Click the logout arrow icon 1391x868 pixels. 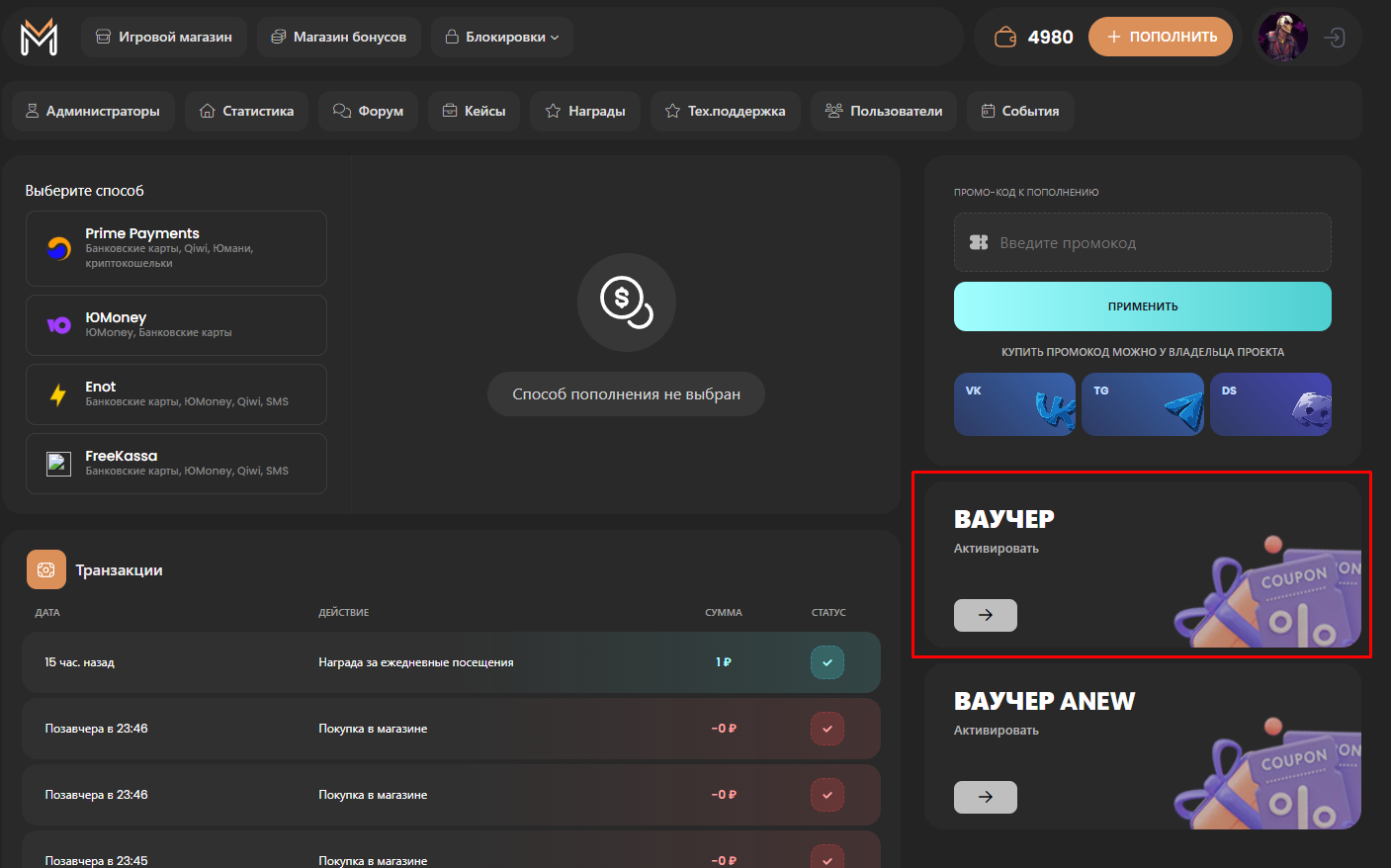1335,38
